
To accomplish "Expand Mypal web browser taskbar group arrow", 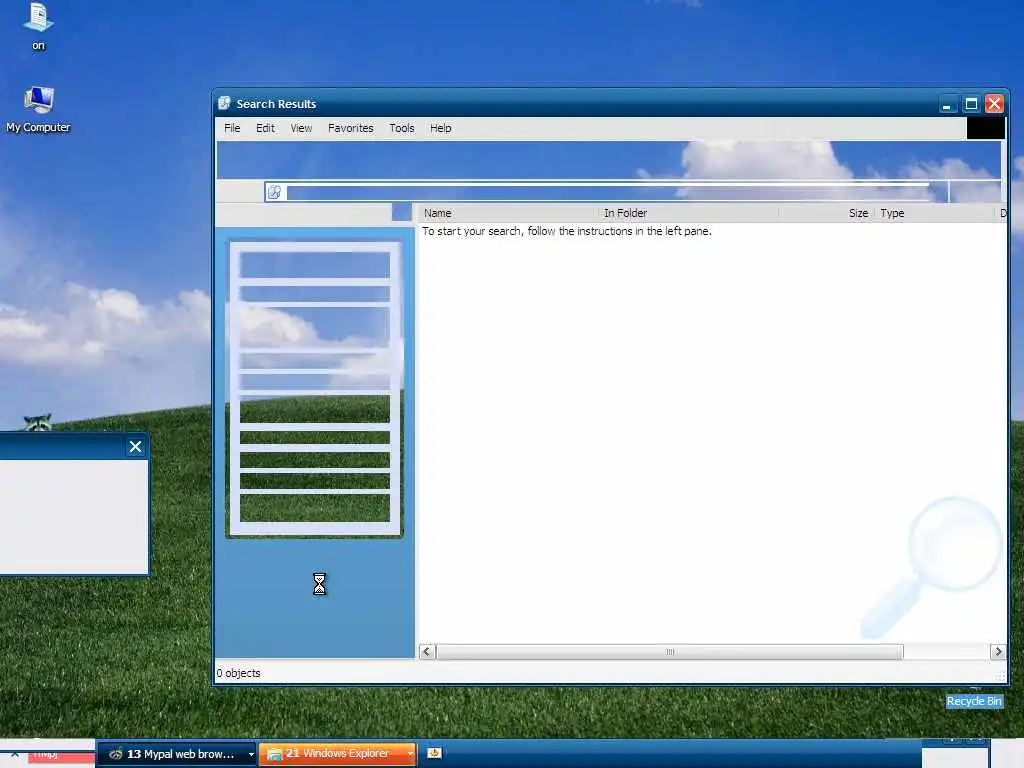I will click(x=251, y=754).
